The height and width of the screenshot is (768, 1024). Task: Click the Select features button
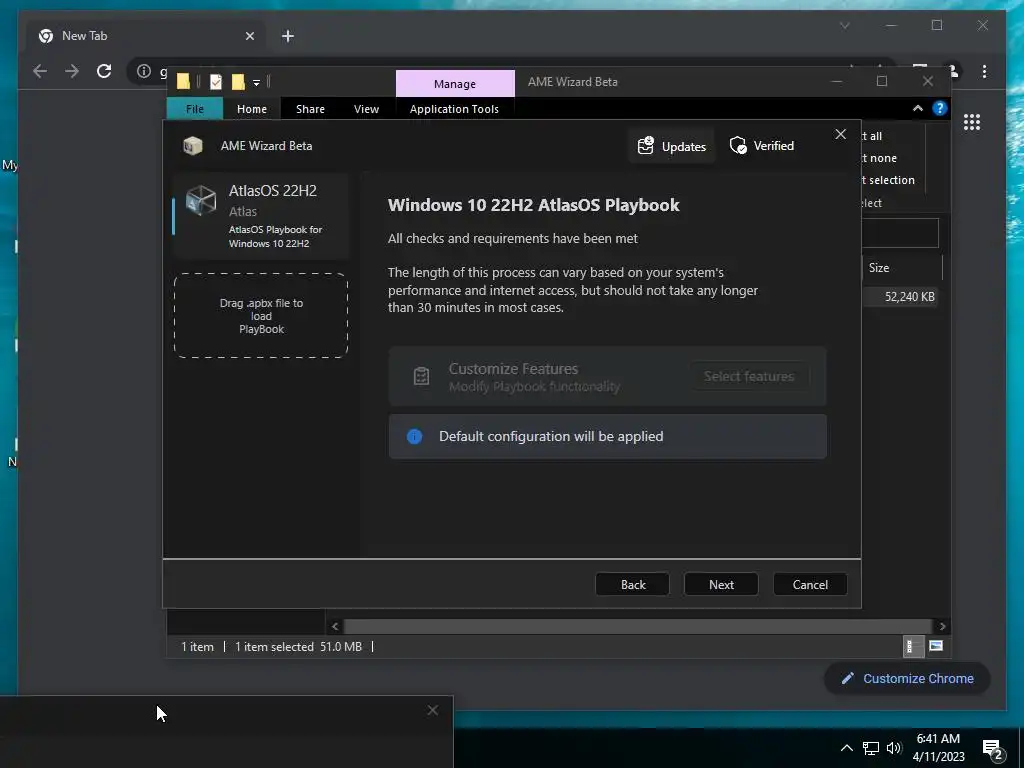click(748, 376)
